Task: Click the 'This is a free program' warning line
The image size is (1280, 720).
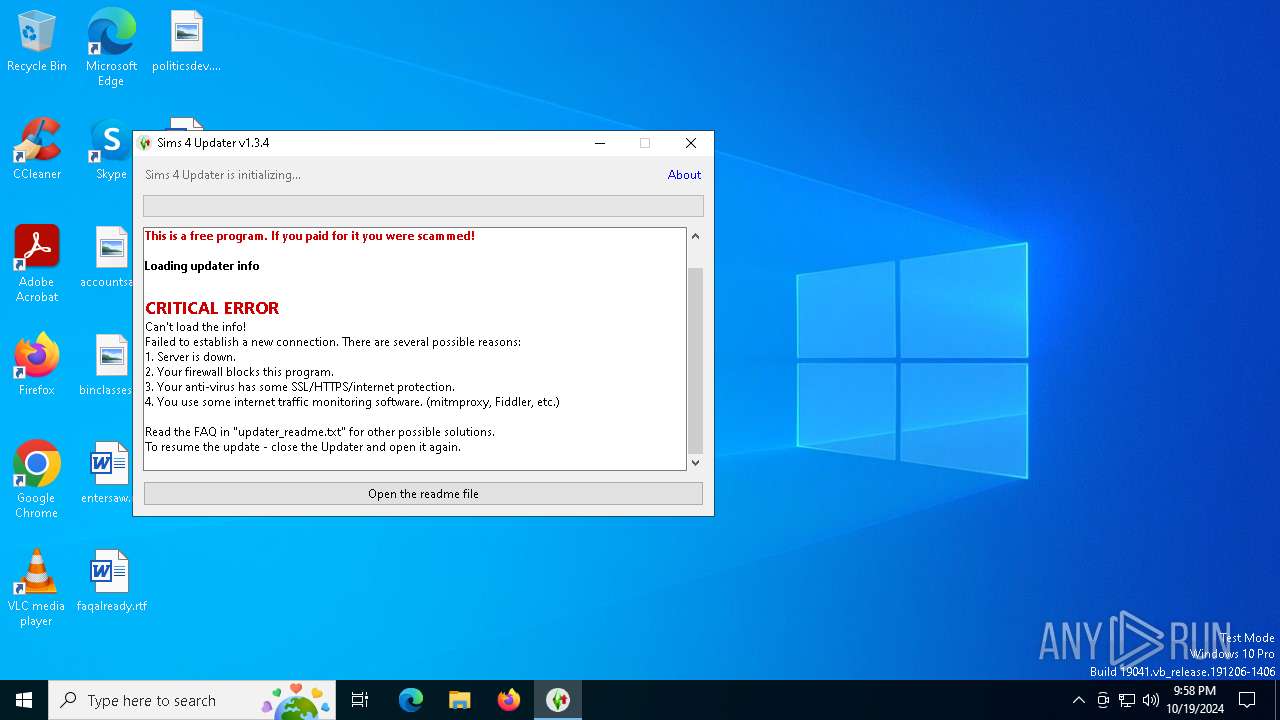Action: 310,236
